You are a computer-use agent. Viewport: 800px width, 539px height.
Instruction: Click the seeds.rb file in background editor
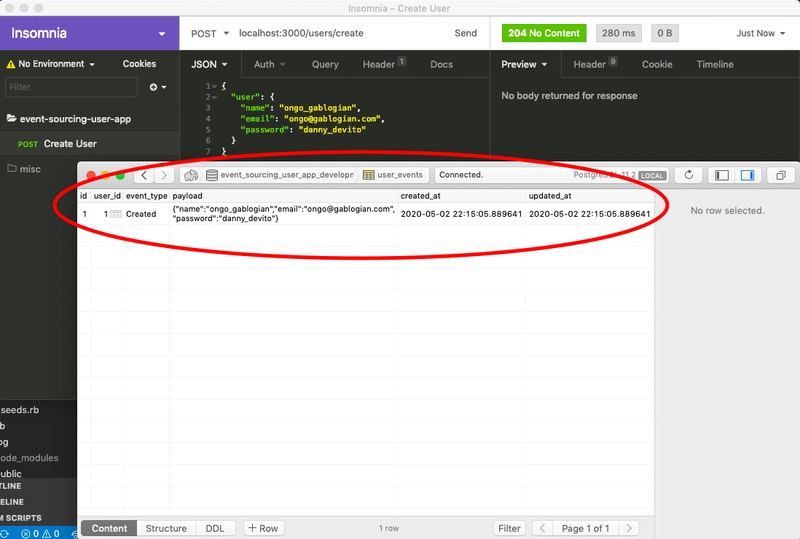[x=19, y=410]
